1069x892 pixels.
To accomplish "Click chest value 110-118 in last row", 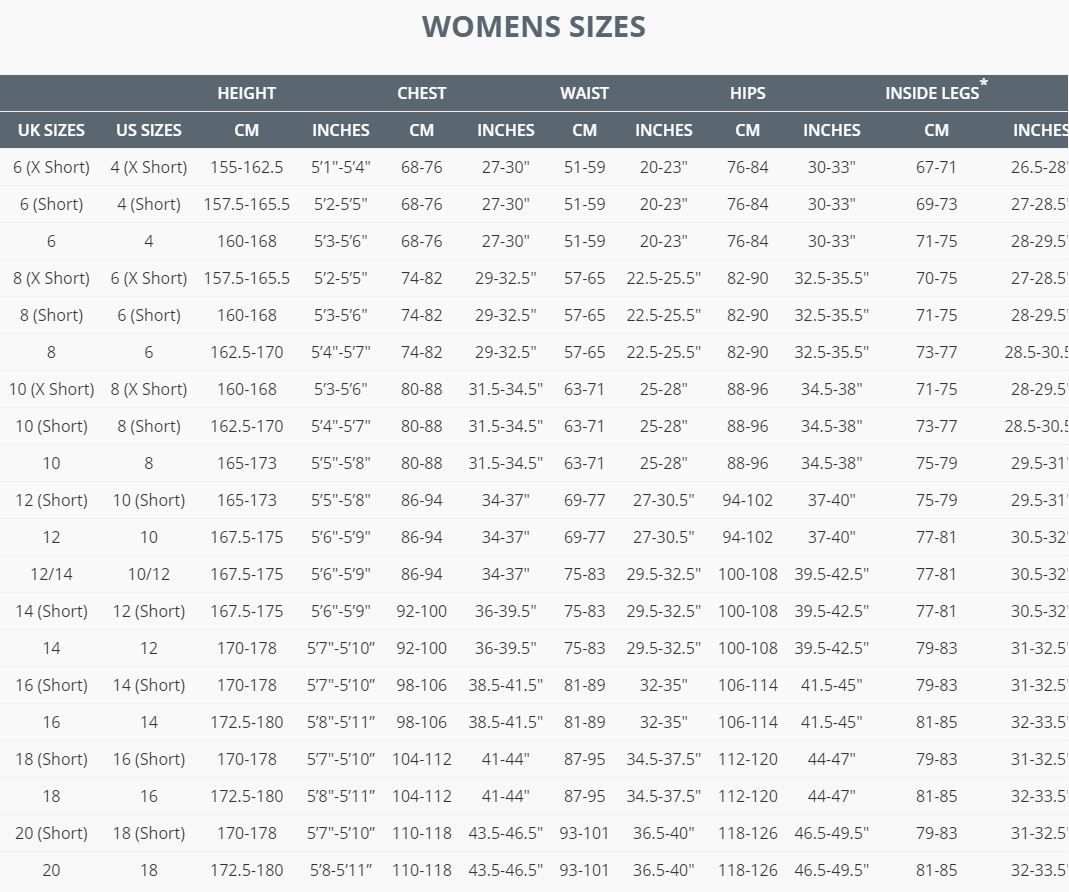I will [421, 870].
